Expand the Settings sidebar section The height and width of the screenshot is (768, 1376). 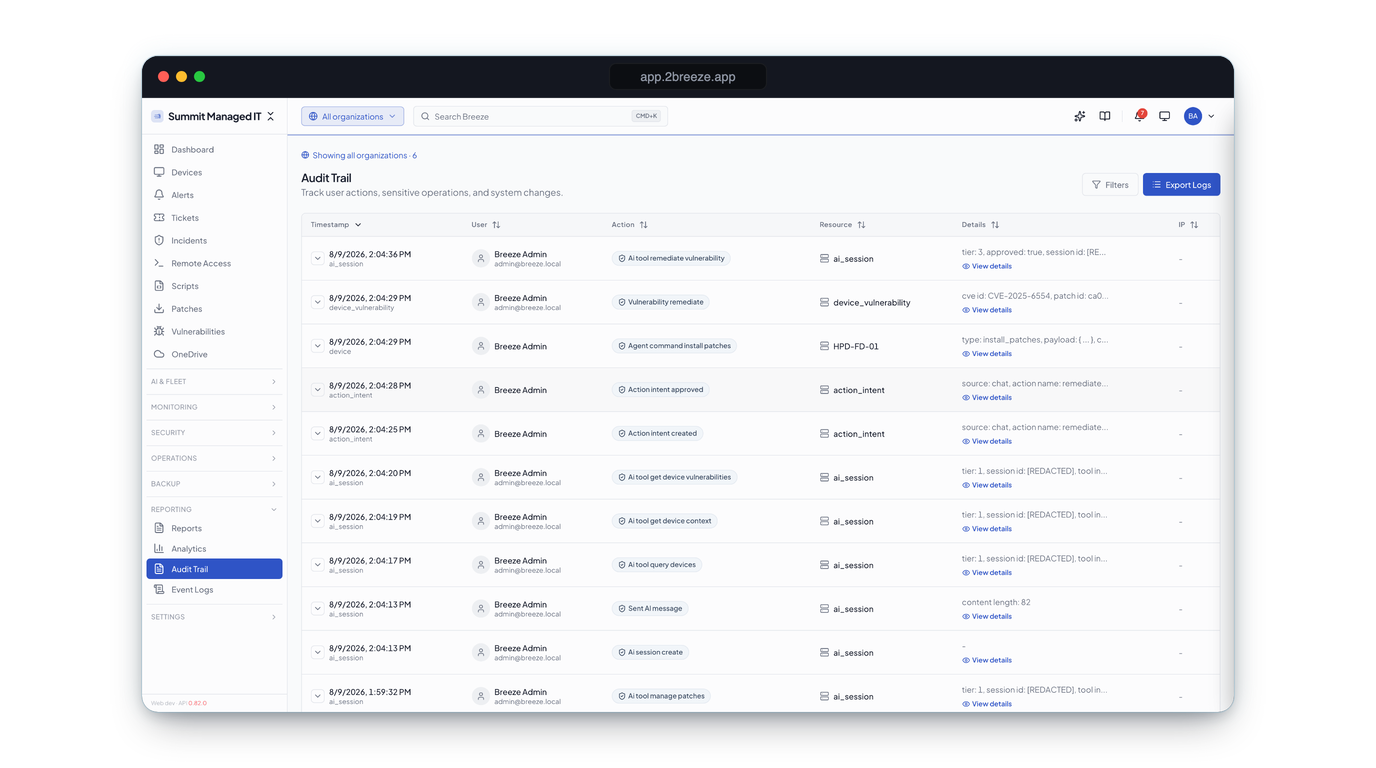214,617
